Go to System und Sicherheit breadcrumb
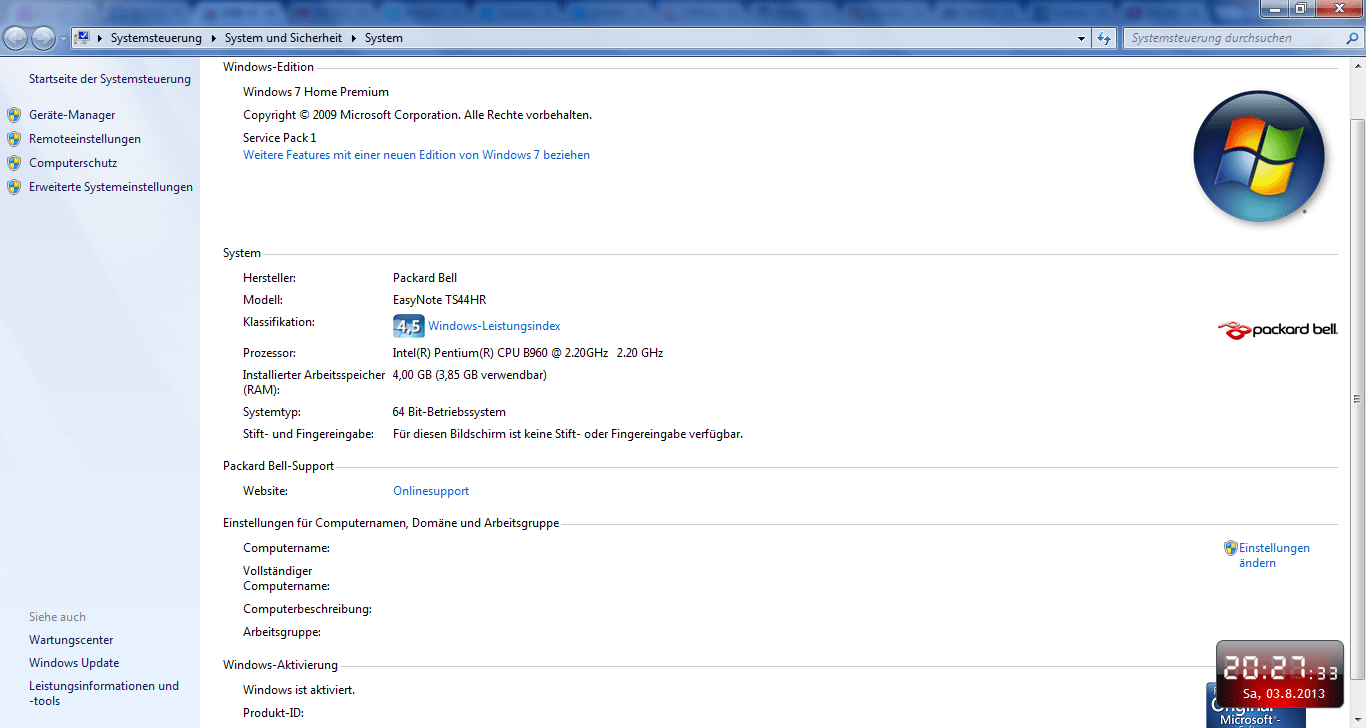1366x728 pixels. (x=283, y=38)
